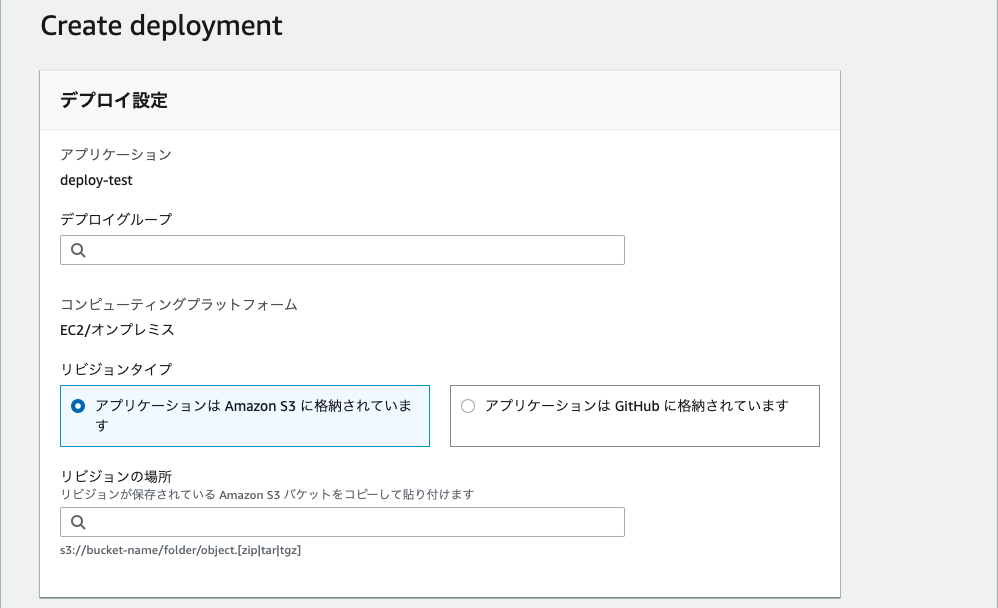The width and height of the screenshot is (998, 608).
Task: Click the Create deployment page heading
Action: pos(161,26)
